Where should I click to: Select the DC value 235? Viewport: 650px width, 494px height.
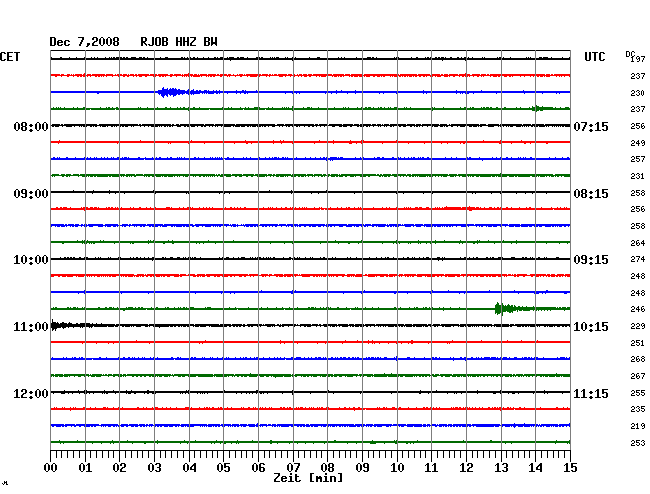[x=638, y=409]
